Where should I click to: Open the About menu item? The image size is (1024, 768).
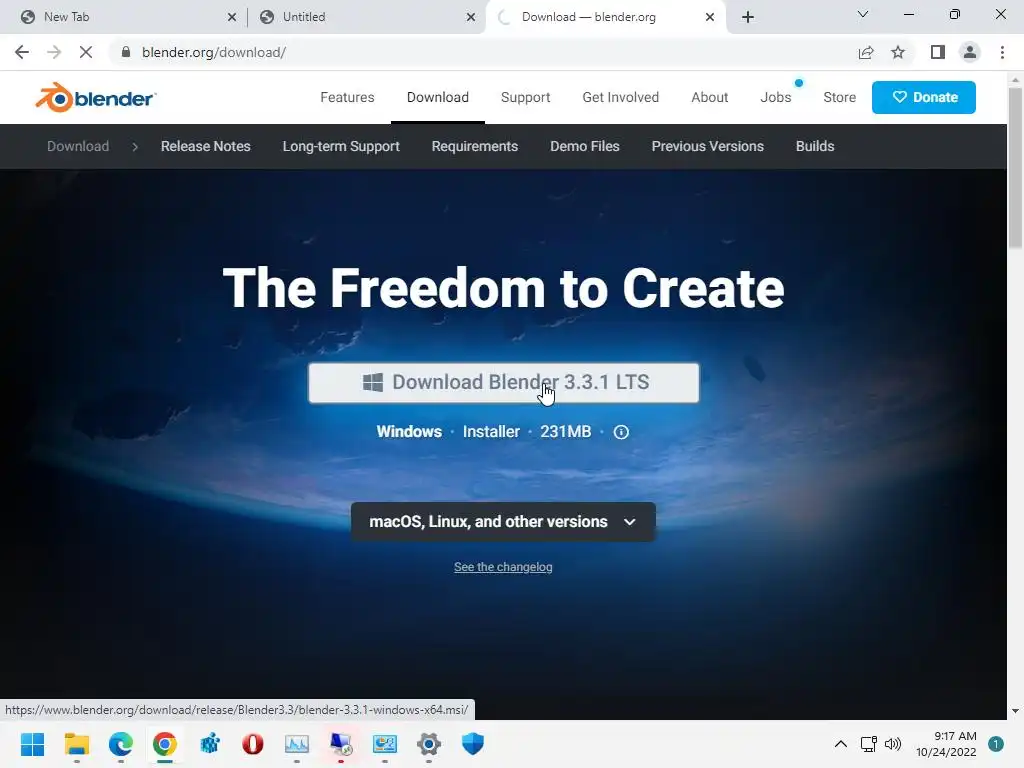pyautogui.click(x=709, y=97)
